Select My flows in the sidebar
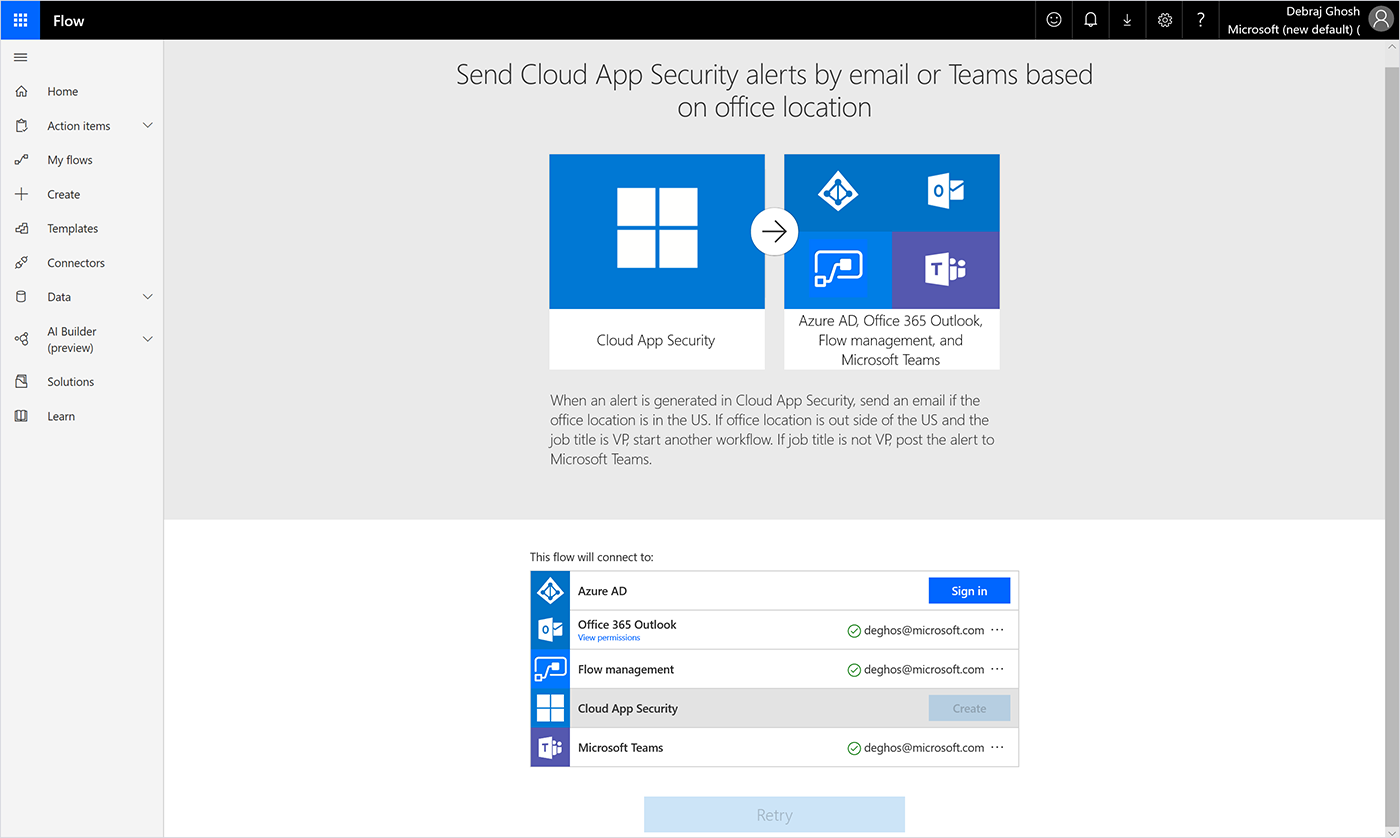Screen dimensions: 1400x838 pos(69,159)
